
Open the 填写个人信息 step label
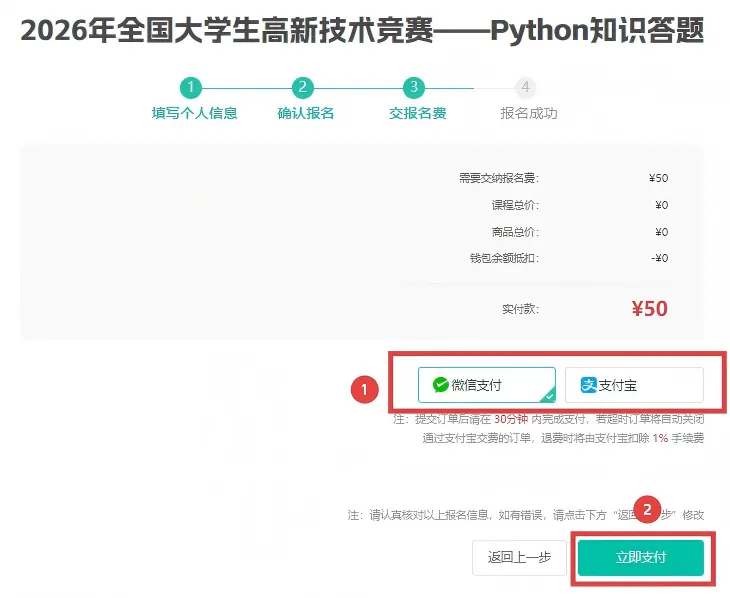pyautogui.click(x=195, y=113)
